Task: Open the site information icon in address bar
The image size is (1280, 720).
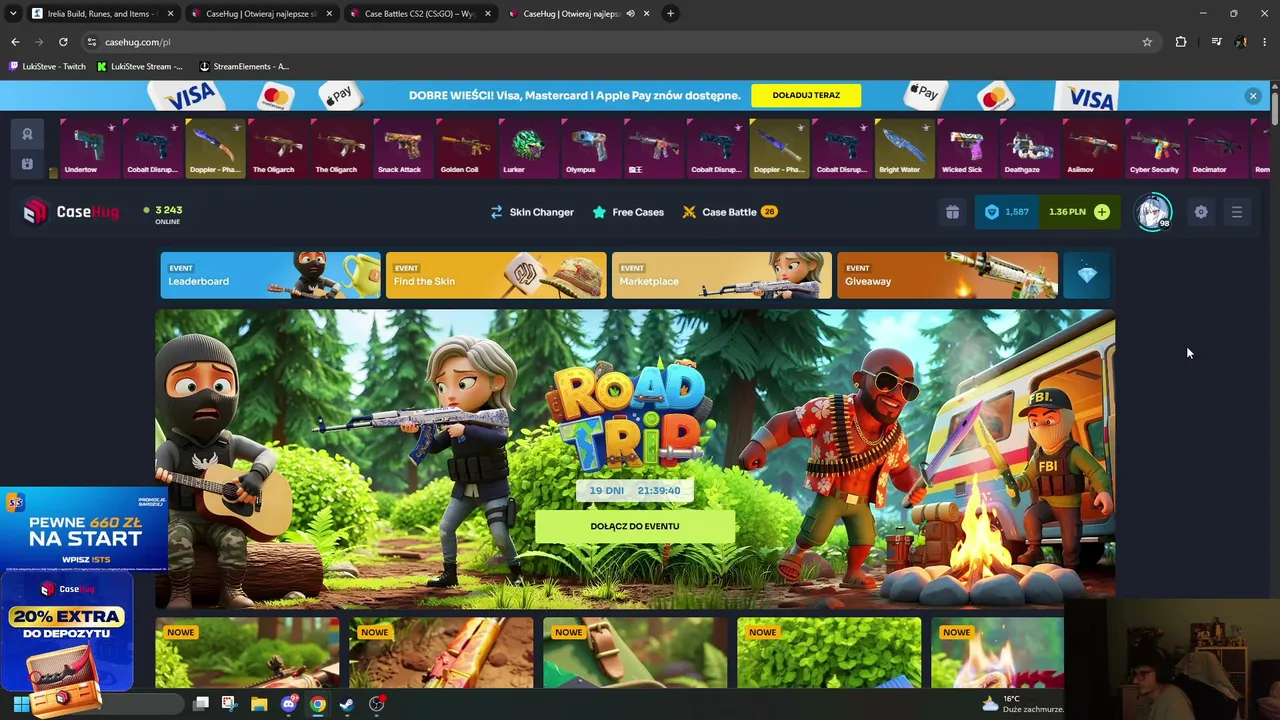Action: (x=92, y=42)
